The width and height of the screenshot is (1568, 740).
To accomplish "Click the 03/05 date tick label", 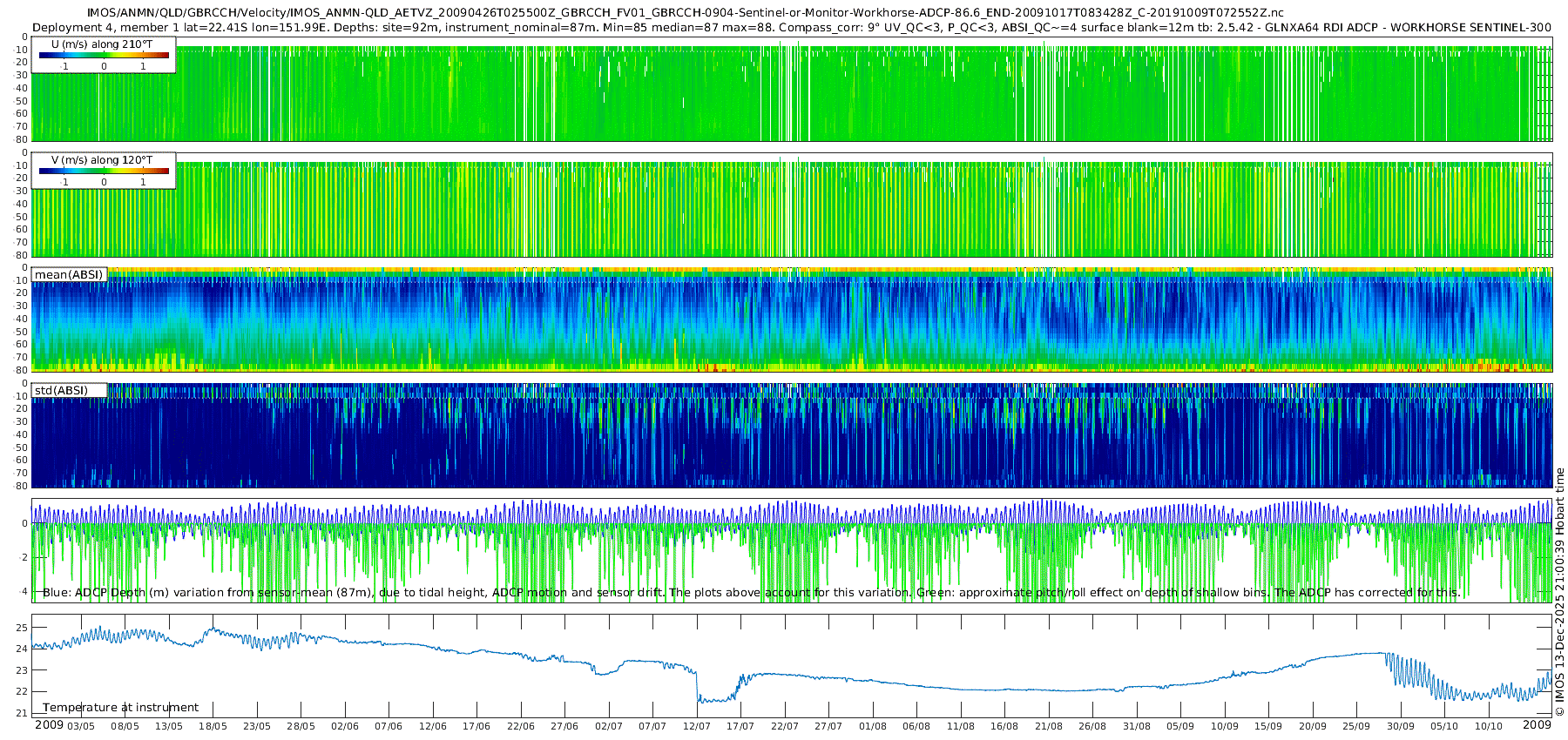I will (x=81, y=726).
